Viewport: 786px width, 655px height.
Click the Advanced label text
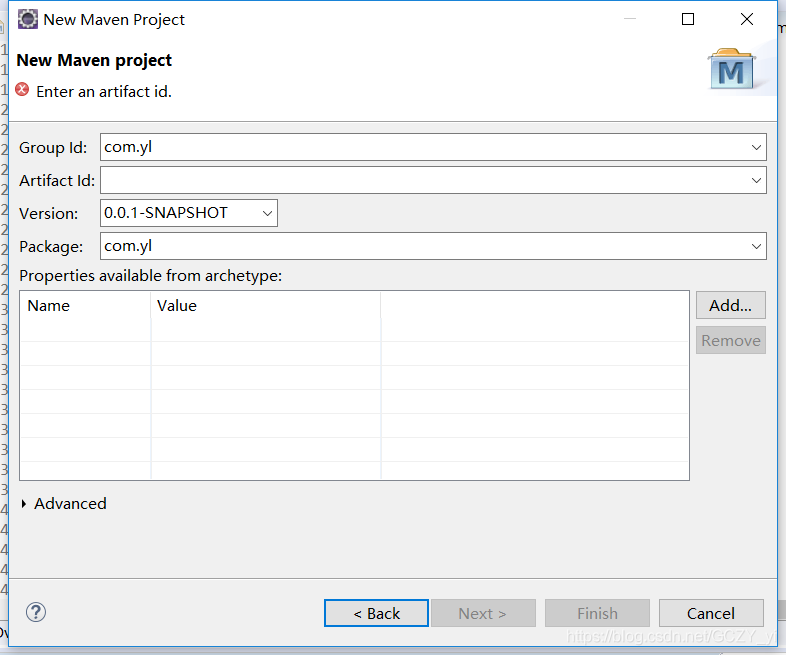(x=70, y=504)
